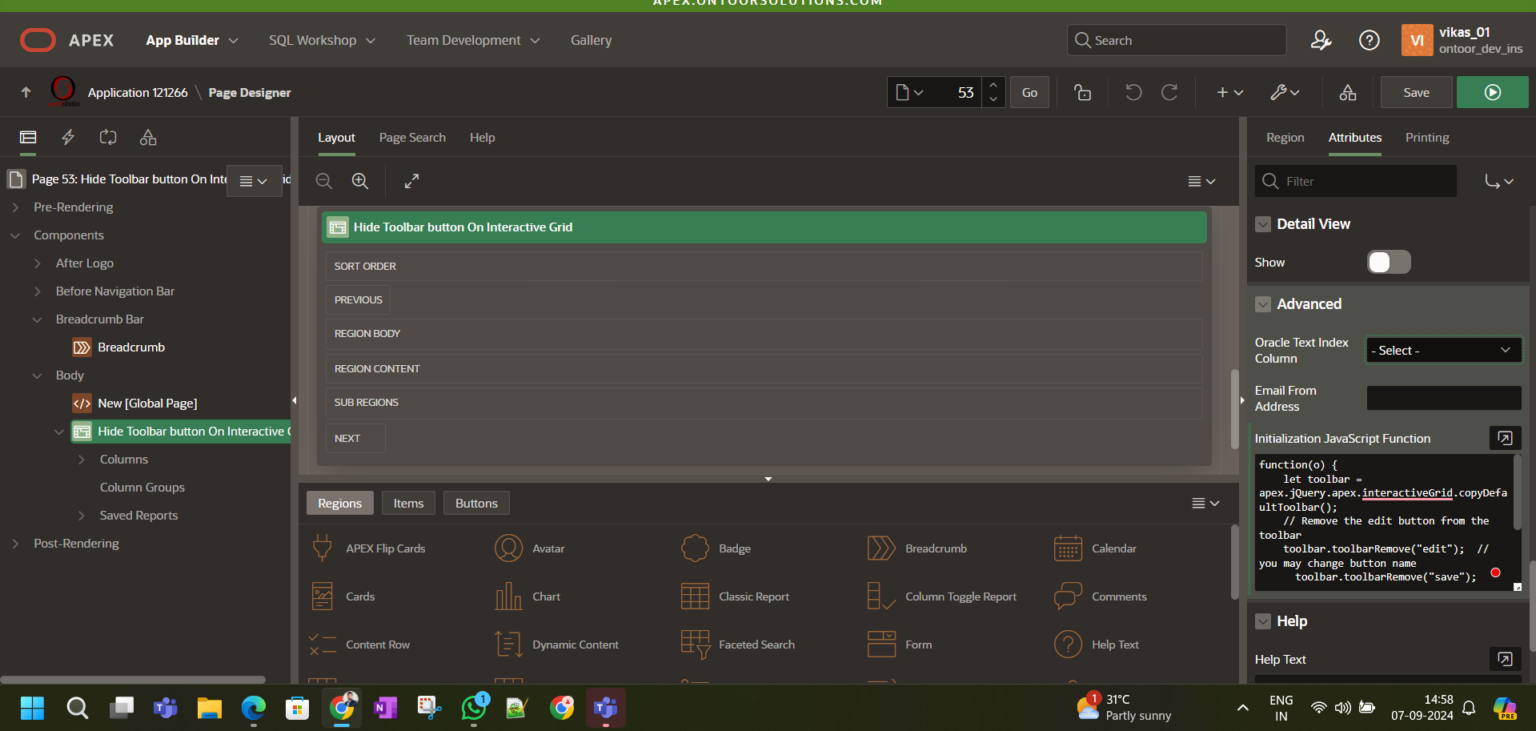Open the Help question mark icon
The width and height of the screenshot is (1536, 731).
coord(1369,40)
